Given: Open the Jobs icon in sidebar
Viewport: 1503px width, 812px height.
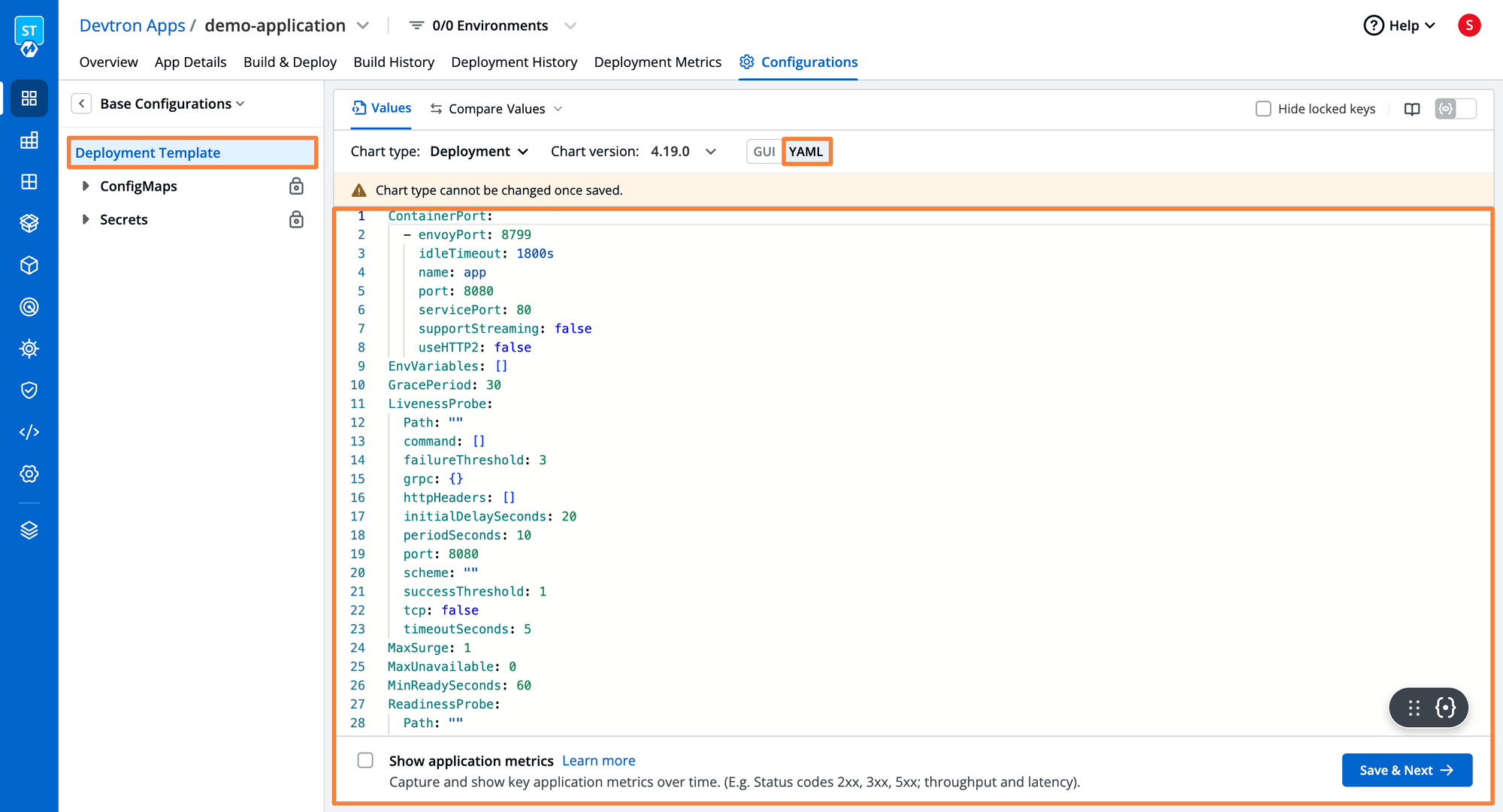Looking at the screenshot, I should point(29,140).
